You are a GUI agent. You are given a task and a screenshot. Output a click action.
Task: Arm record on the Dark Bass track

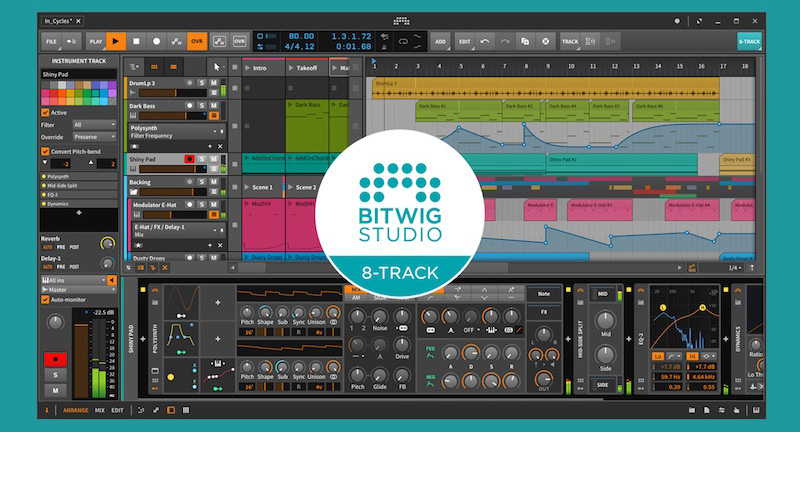point(189,106)
